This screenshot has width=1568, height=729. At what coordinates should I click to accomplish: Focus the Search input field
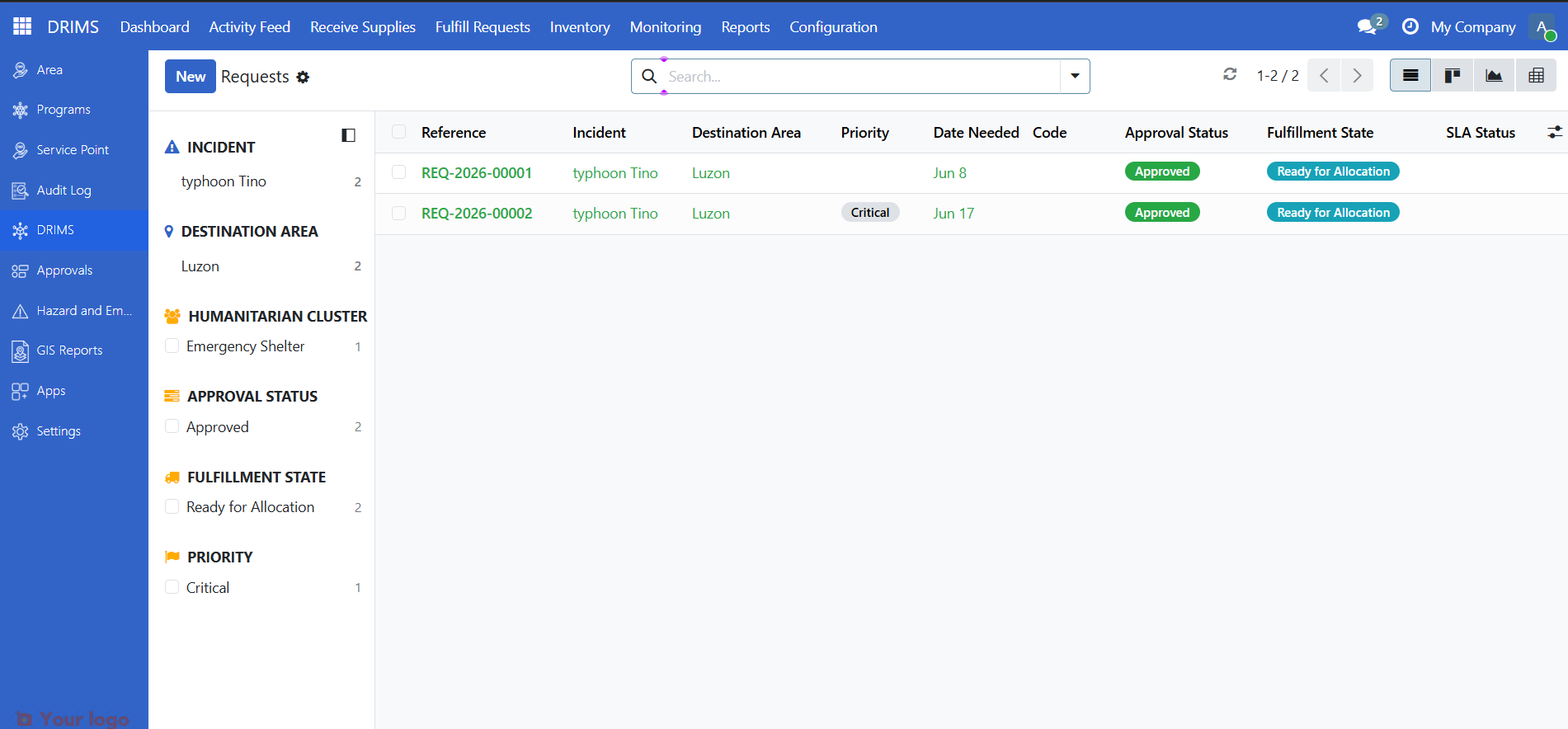coord(862,76)
